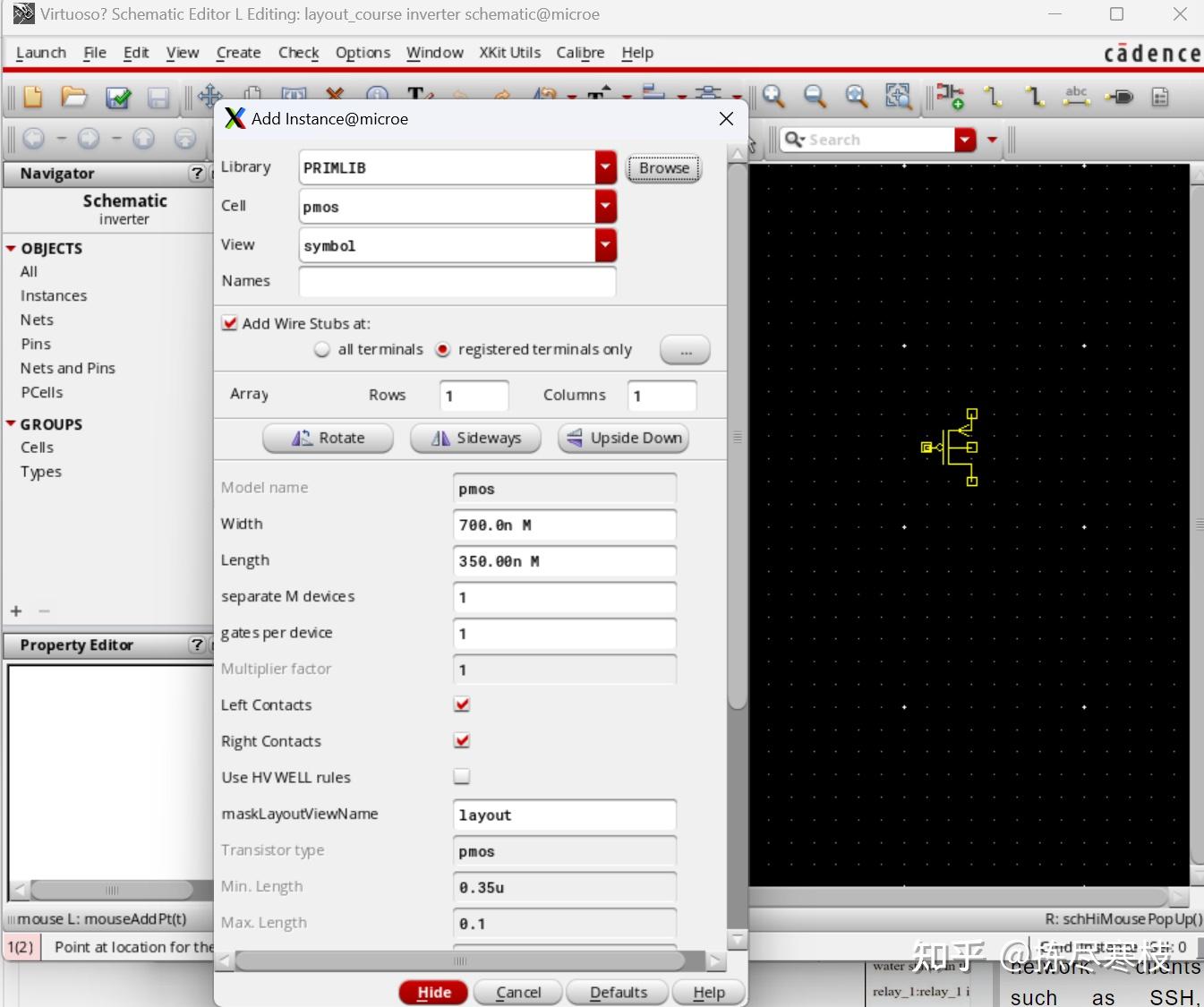The height and width of the screenshot is (1007, 1204).
Task: Click the Open folder toolbar icon
Action: pos(74,97)
